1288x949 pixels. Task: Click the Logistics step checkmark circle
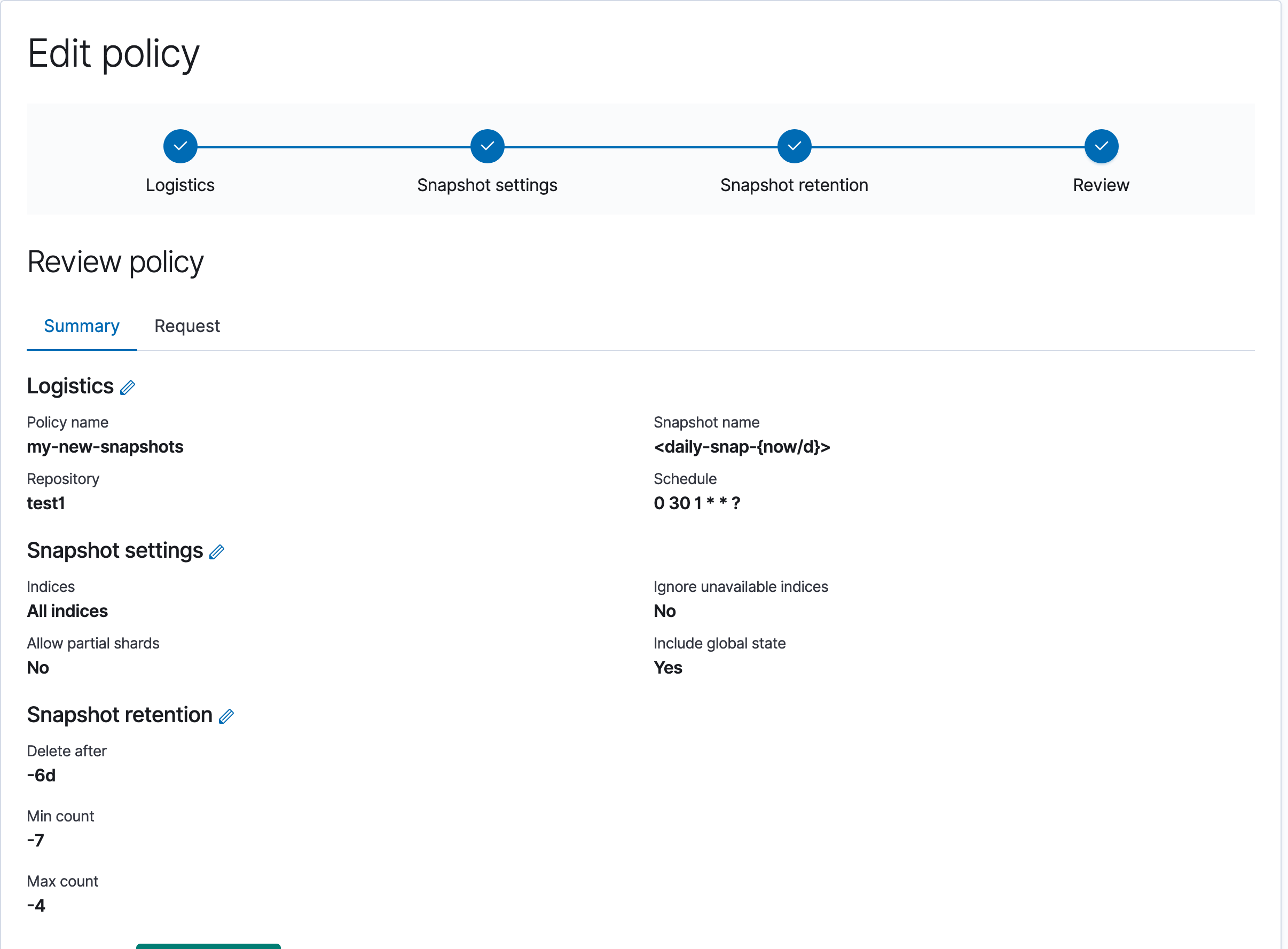pos(180,146)
